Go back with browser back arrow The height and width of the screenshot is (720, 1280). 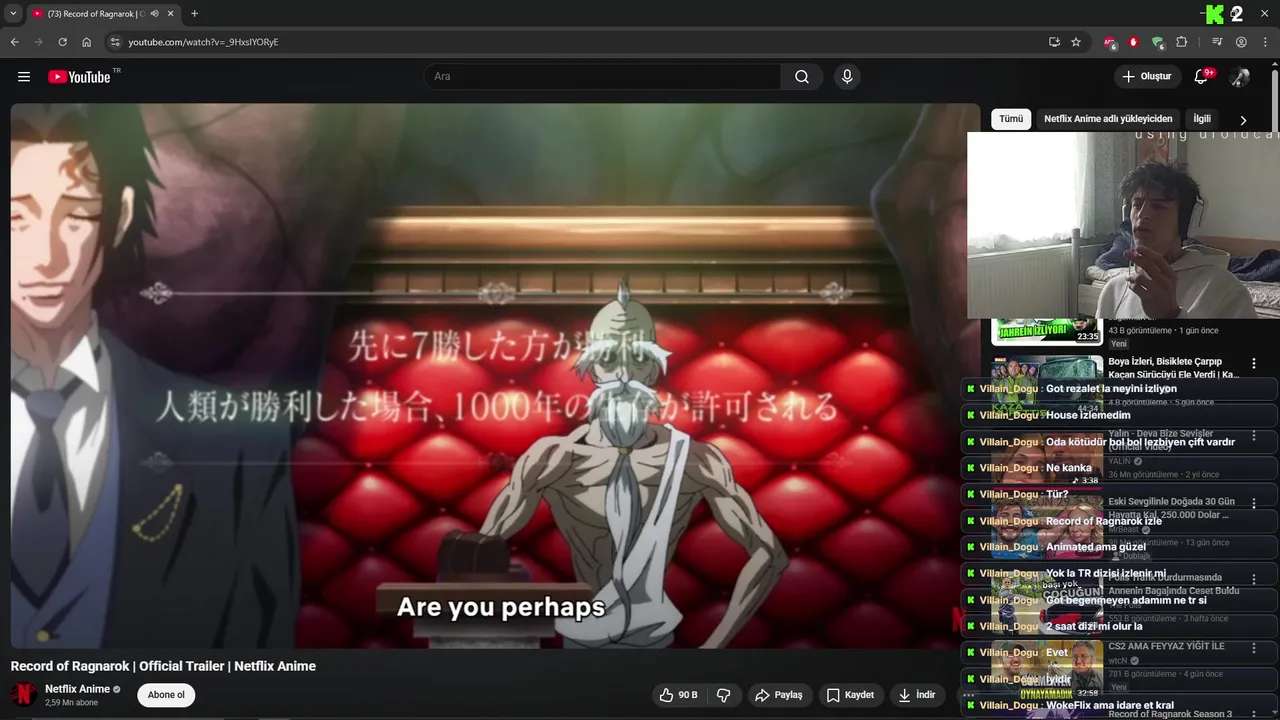click(x=14, y=42)
